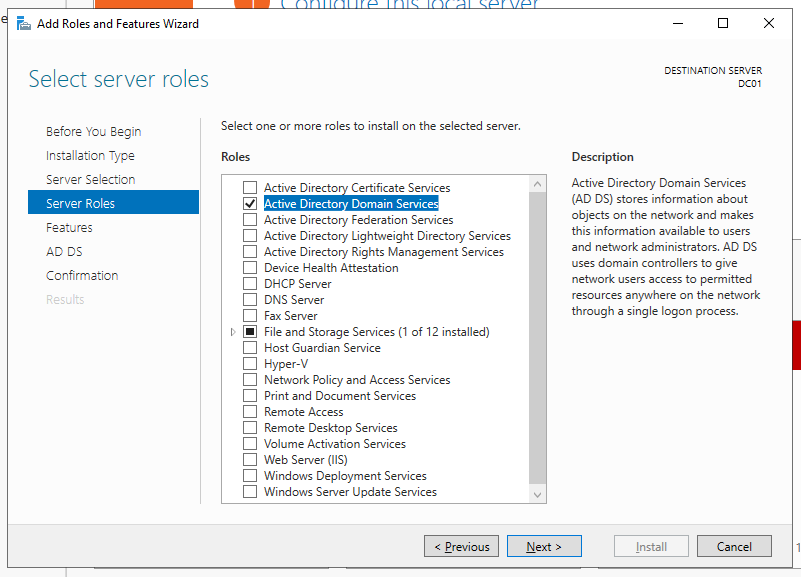Maximize the wizard window
The width and height of the screenshot is (801, 577).
click(723, 23)
